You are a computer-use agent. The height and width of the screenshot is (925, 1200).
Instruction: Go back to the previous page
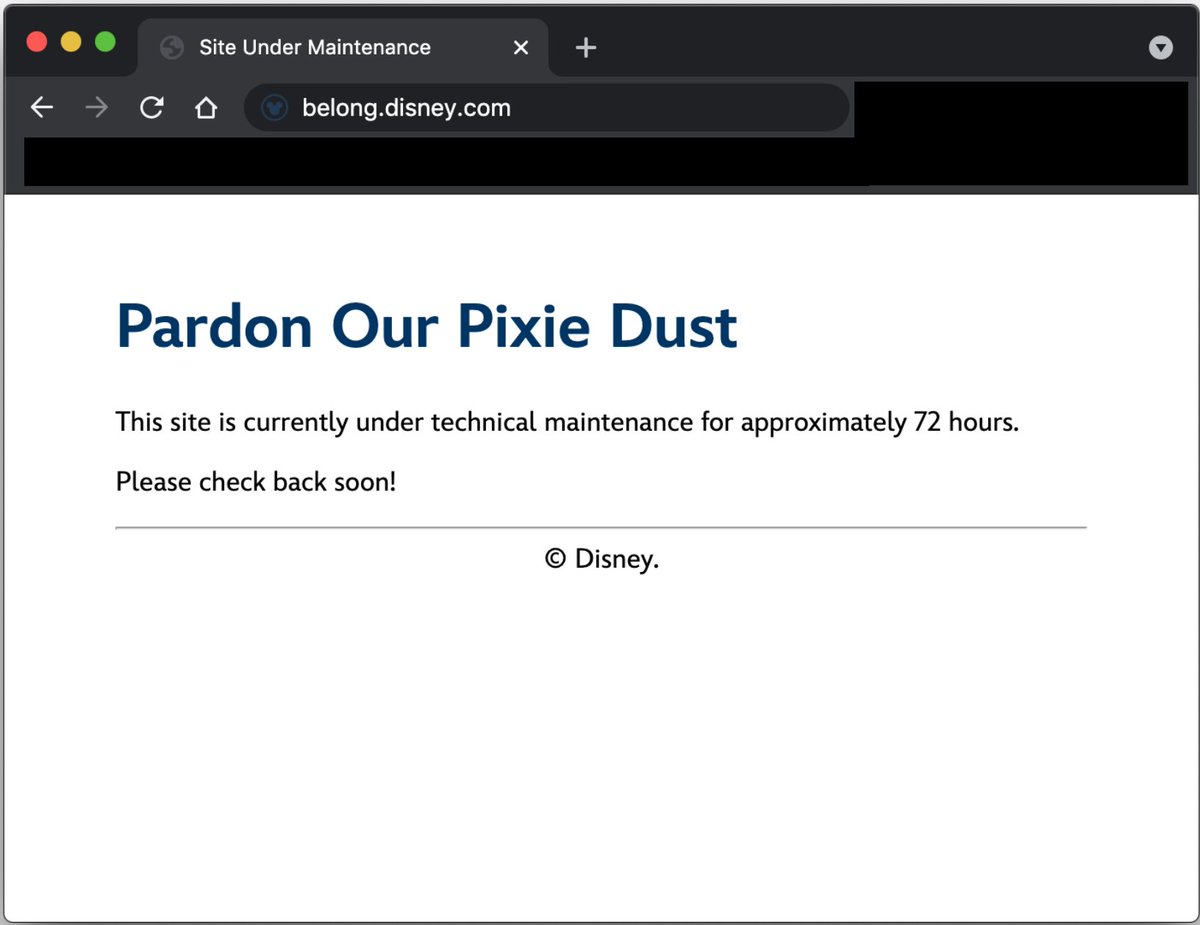click(41, 108)
